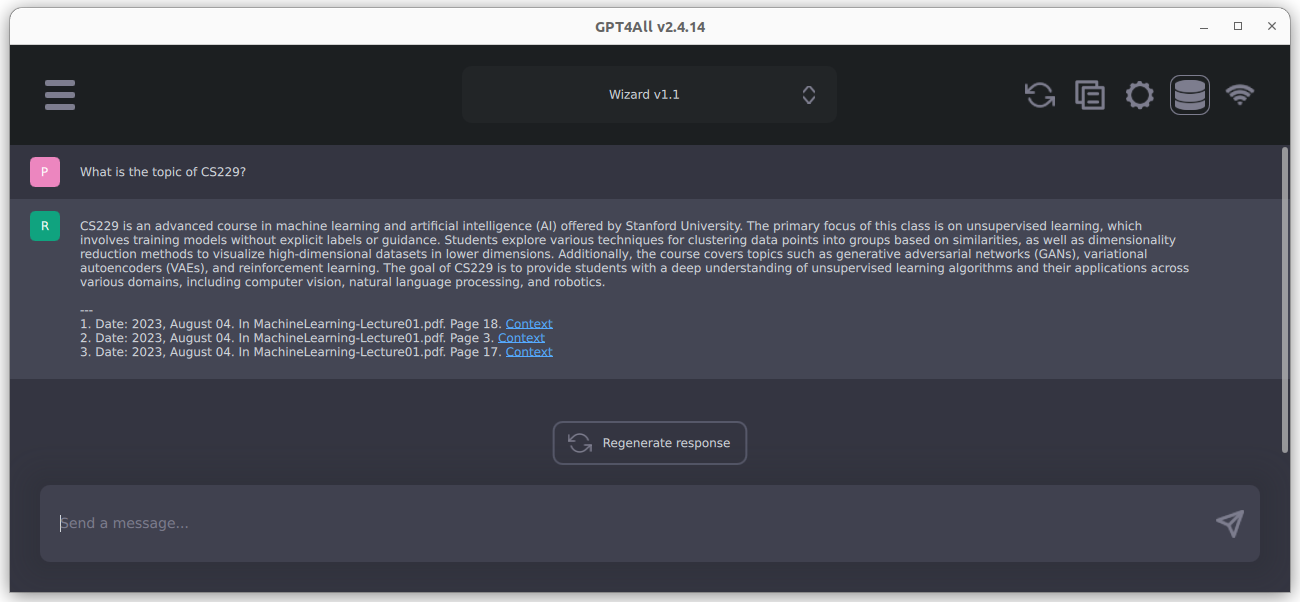Click the green R response avatar
This screenshot has width=1300, height=602.
click(44, 226)
